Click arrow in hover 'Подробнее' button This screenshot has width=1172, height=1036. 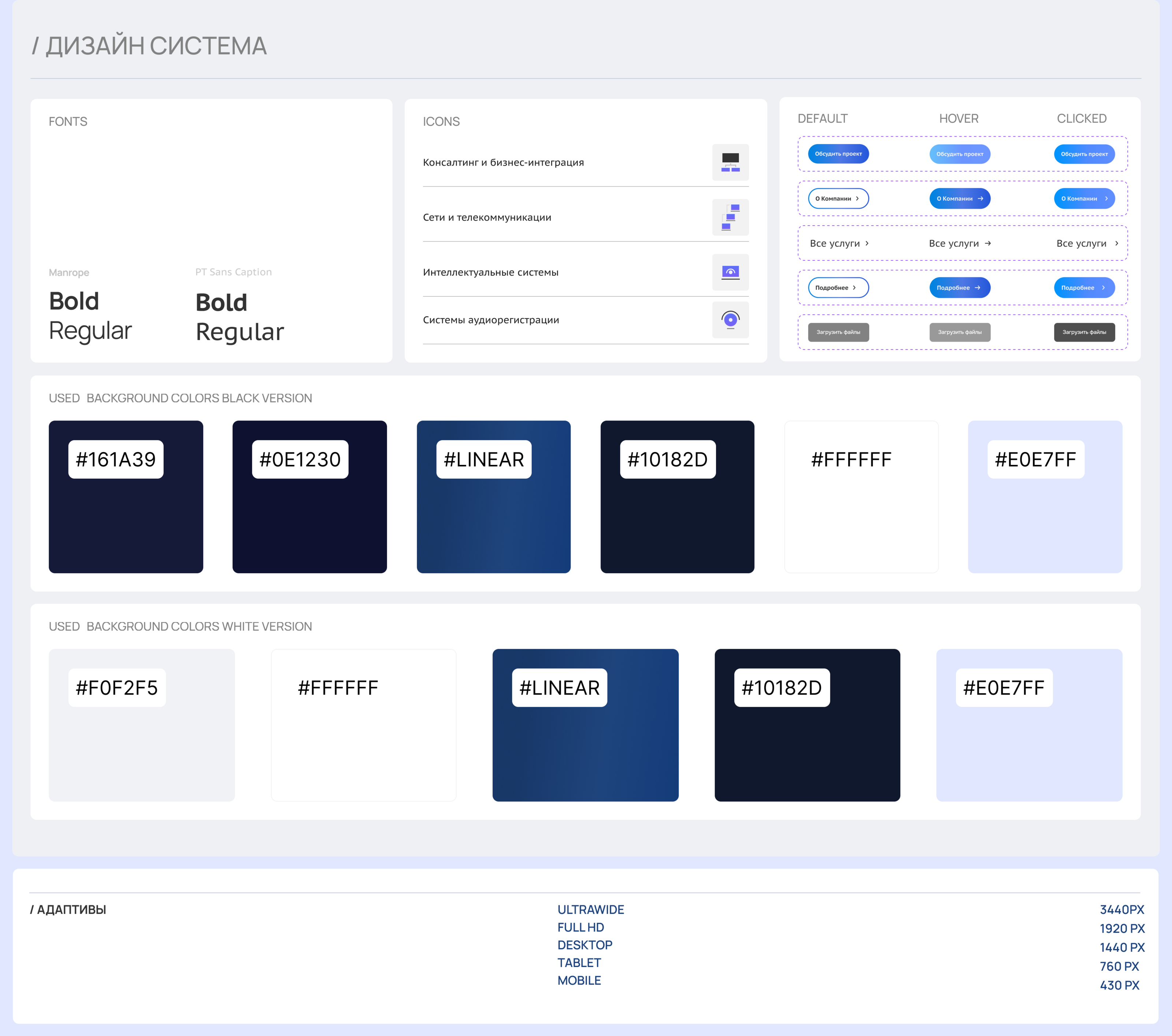[x=978, y=288]
